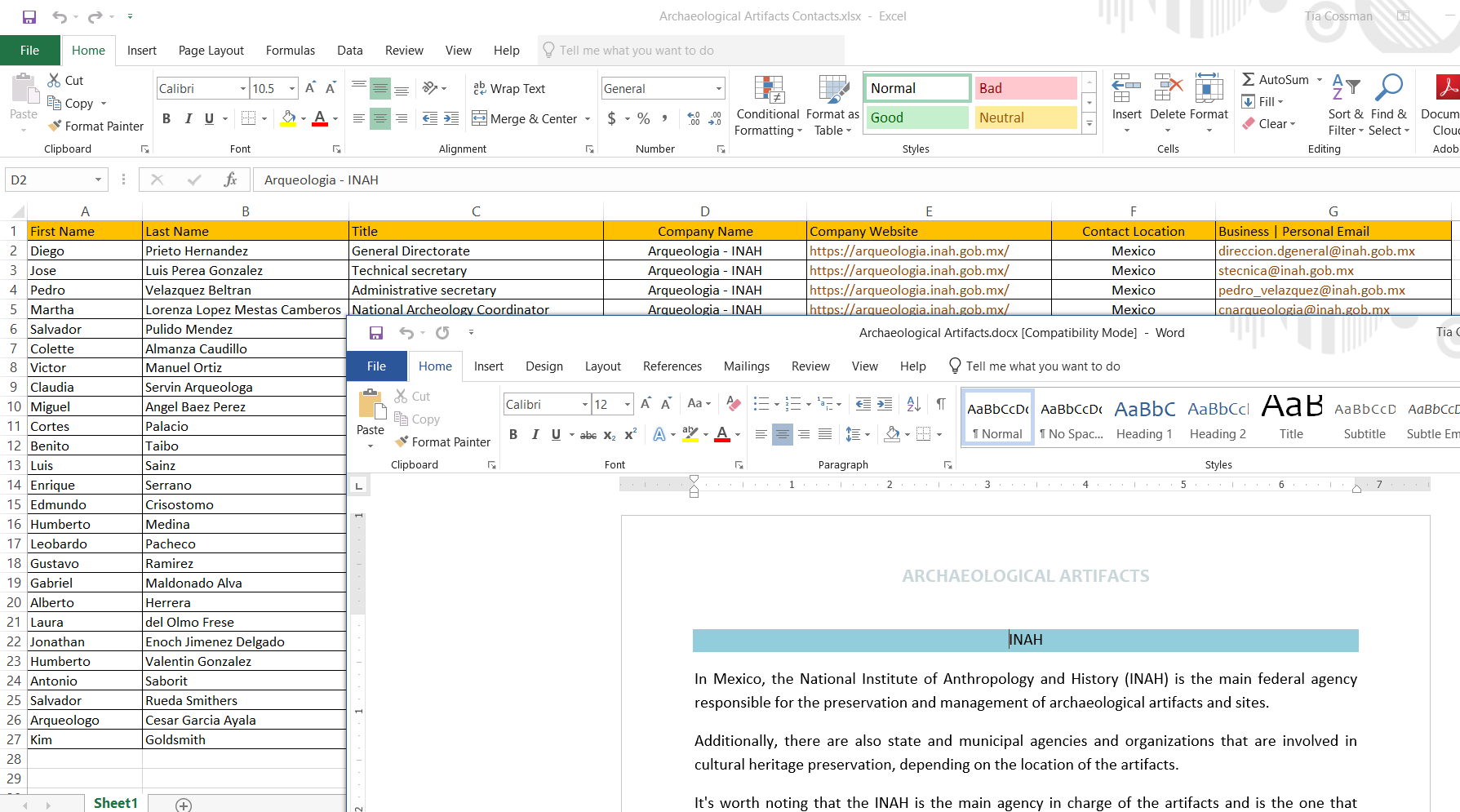The height and width of the screenshot is (812, 1460).
Task: Click the Paste clipboard icon in Word
Action: [x=371, y=404]
